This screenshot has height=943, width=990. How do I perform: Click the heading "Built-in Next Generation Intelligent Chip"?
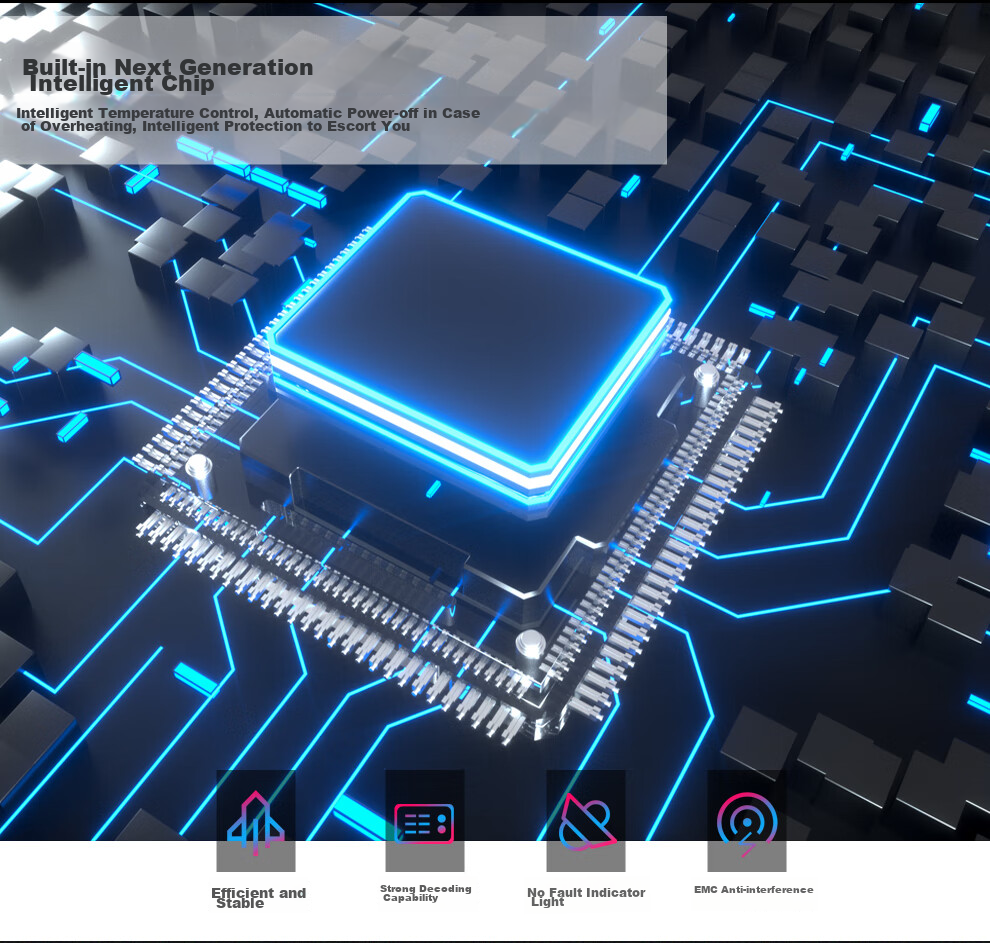click(x=168, y=75)
